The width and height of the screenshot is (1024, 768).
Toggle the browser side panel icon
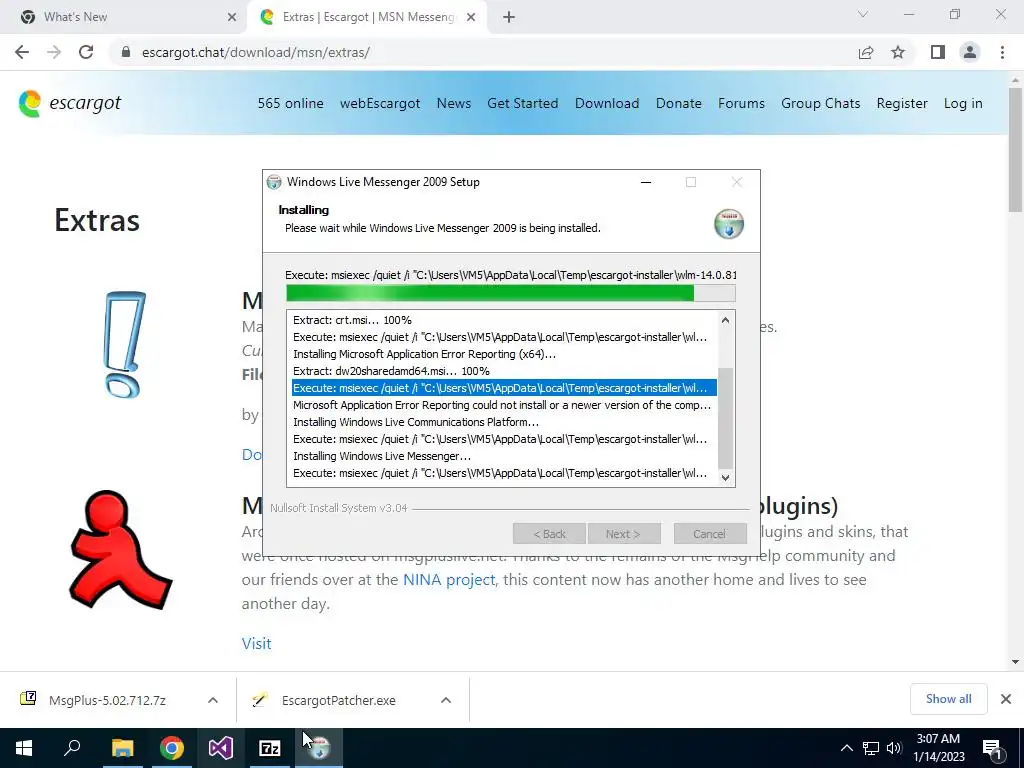tap(938, 52)
